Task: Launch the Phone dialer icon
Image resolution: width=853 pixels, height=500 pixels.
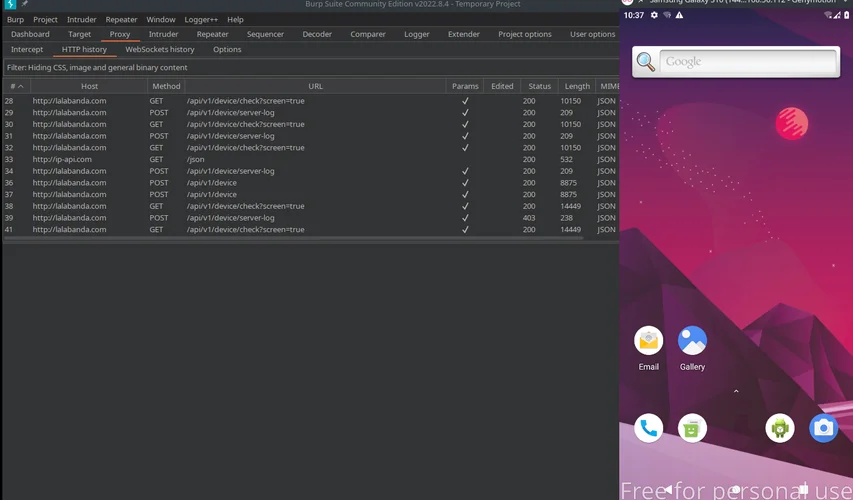Action: [x=648, y=428]
